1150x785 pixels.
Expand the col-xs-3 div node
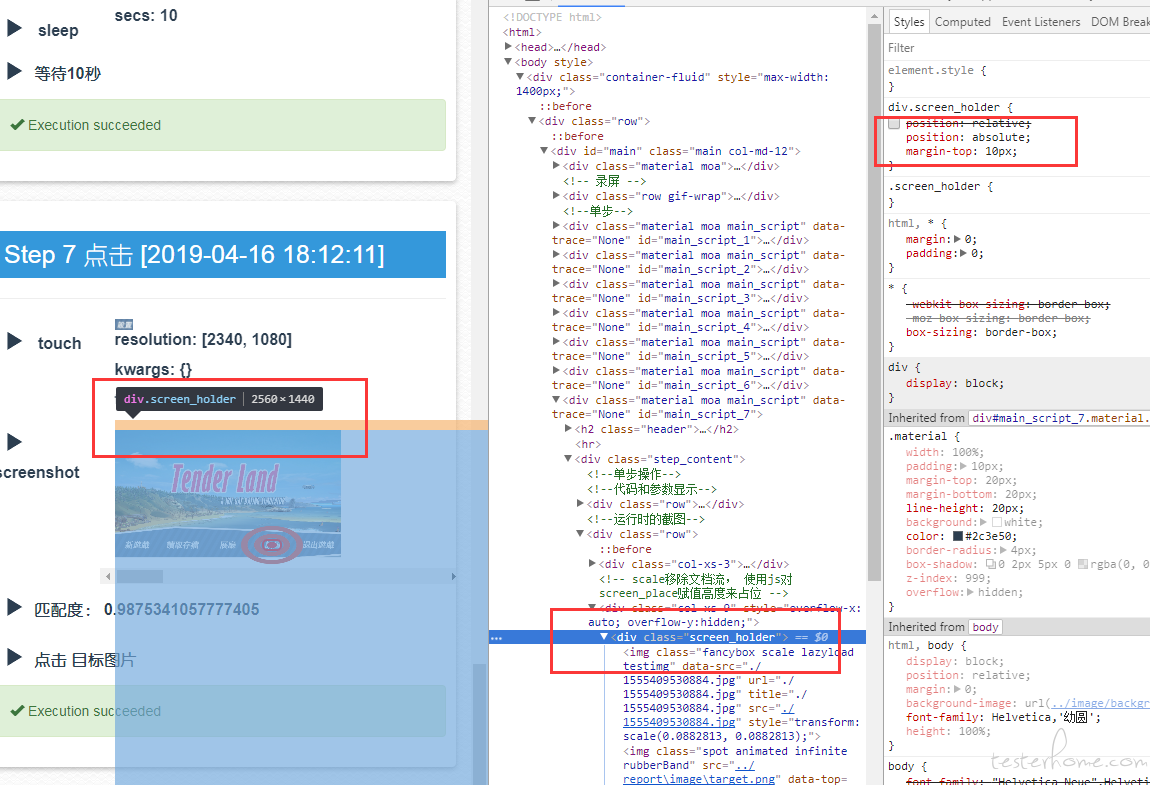pyautogui.click(x=593, y=563)
